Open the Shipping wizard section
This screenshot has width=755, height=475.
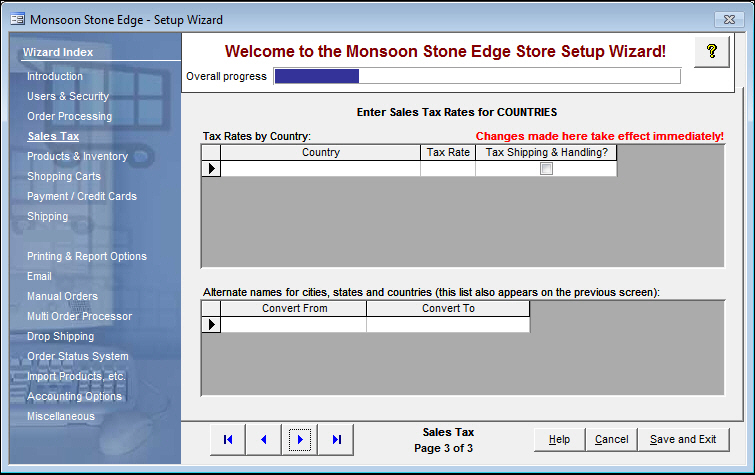tap(47, 216)
